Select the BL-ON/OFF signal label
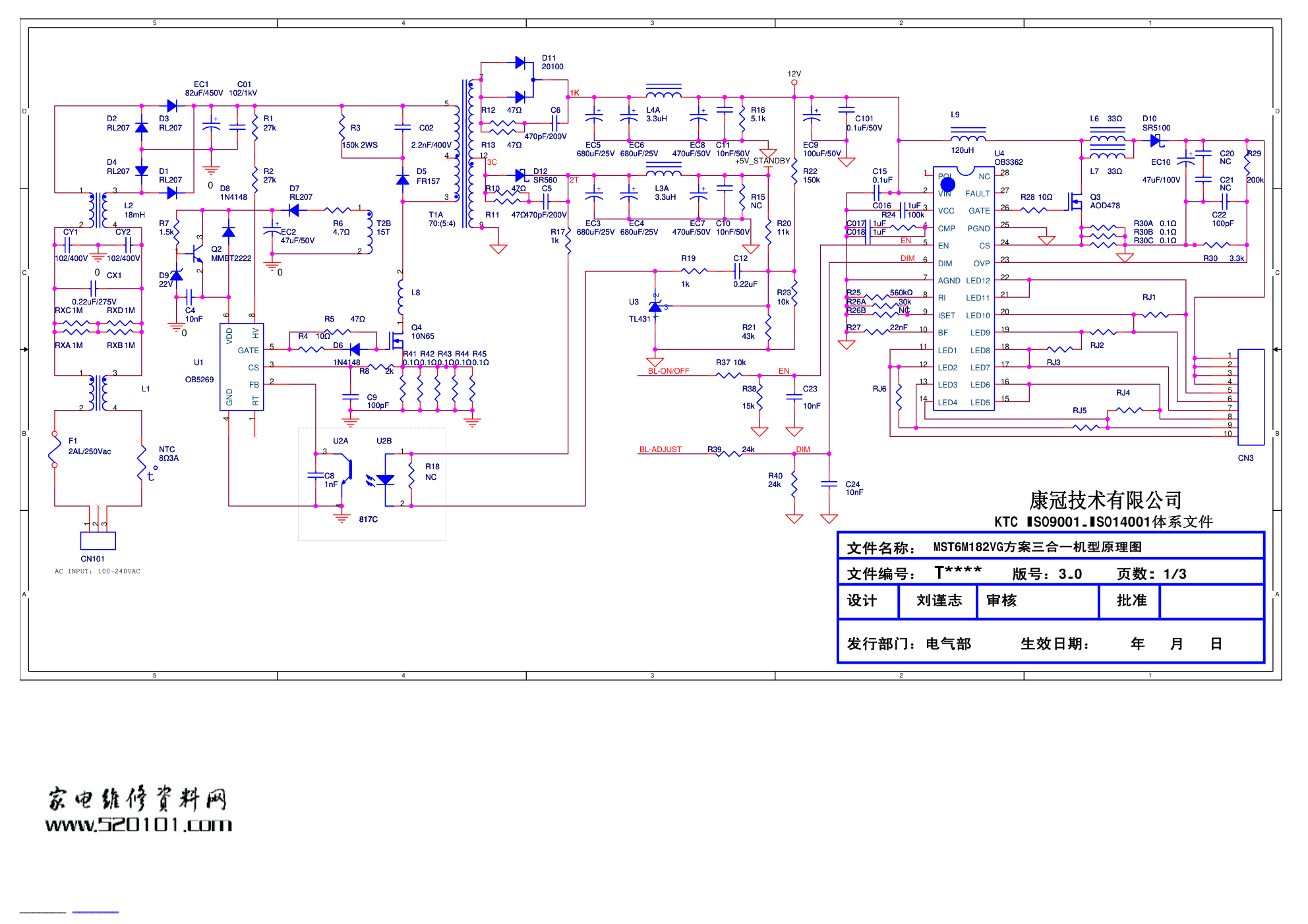 coord(669,371)
